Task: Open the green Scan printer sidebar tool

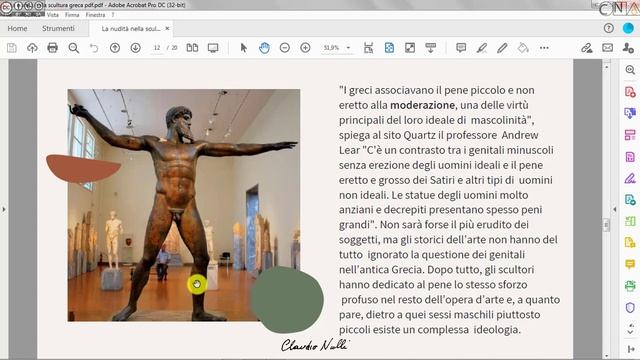Action: [x=630, y=286]
